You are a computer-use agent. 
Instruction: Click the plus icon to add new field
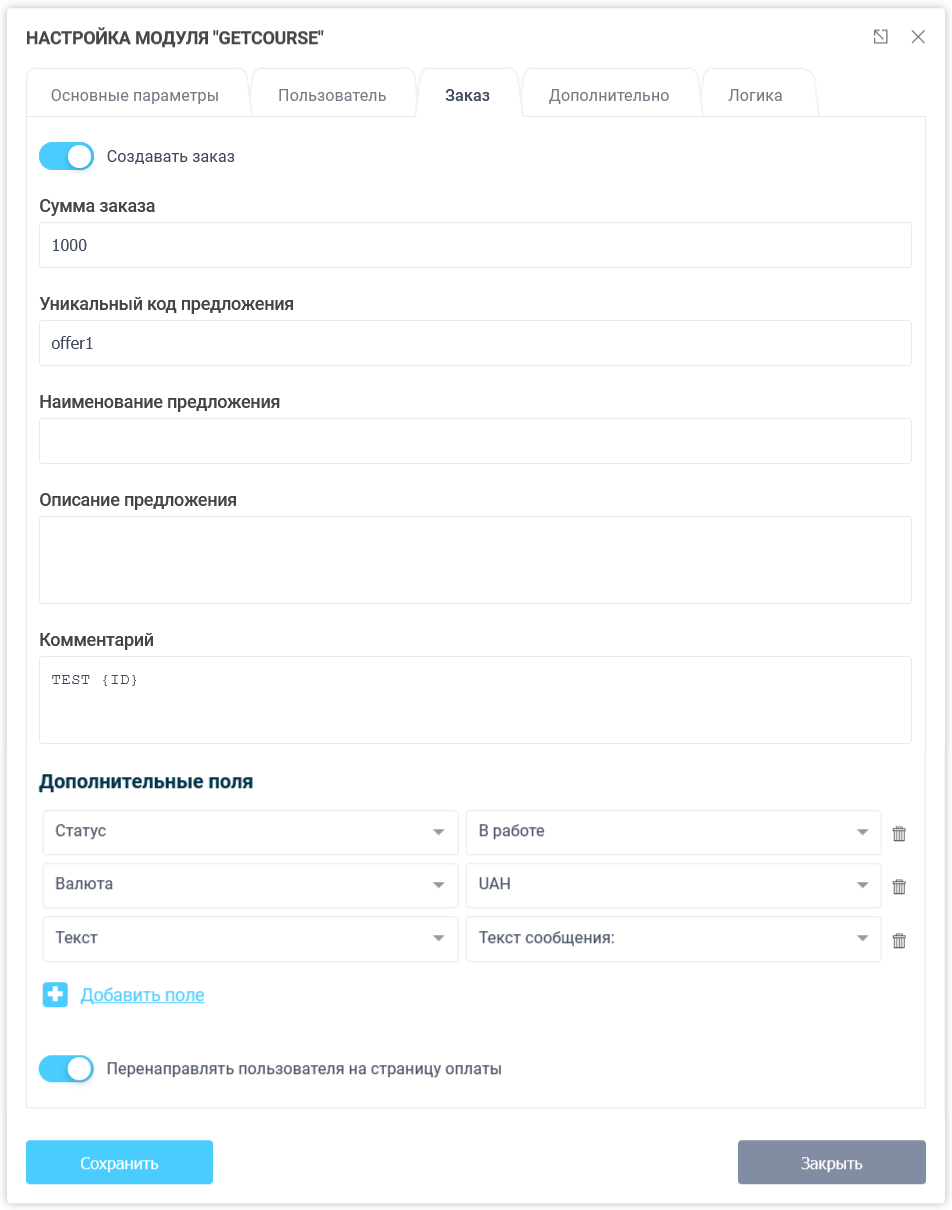pos(55,995)
